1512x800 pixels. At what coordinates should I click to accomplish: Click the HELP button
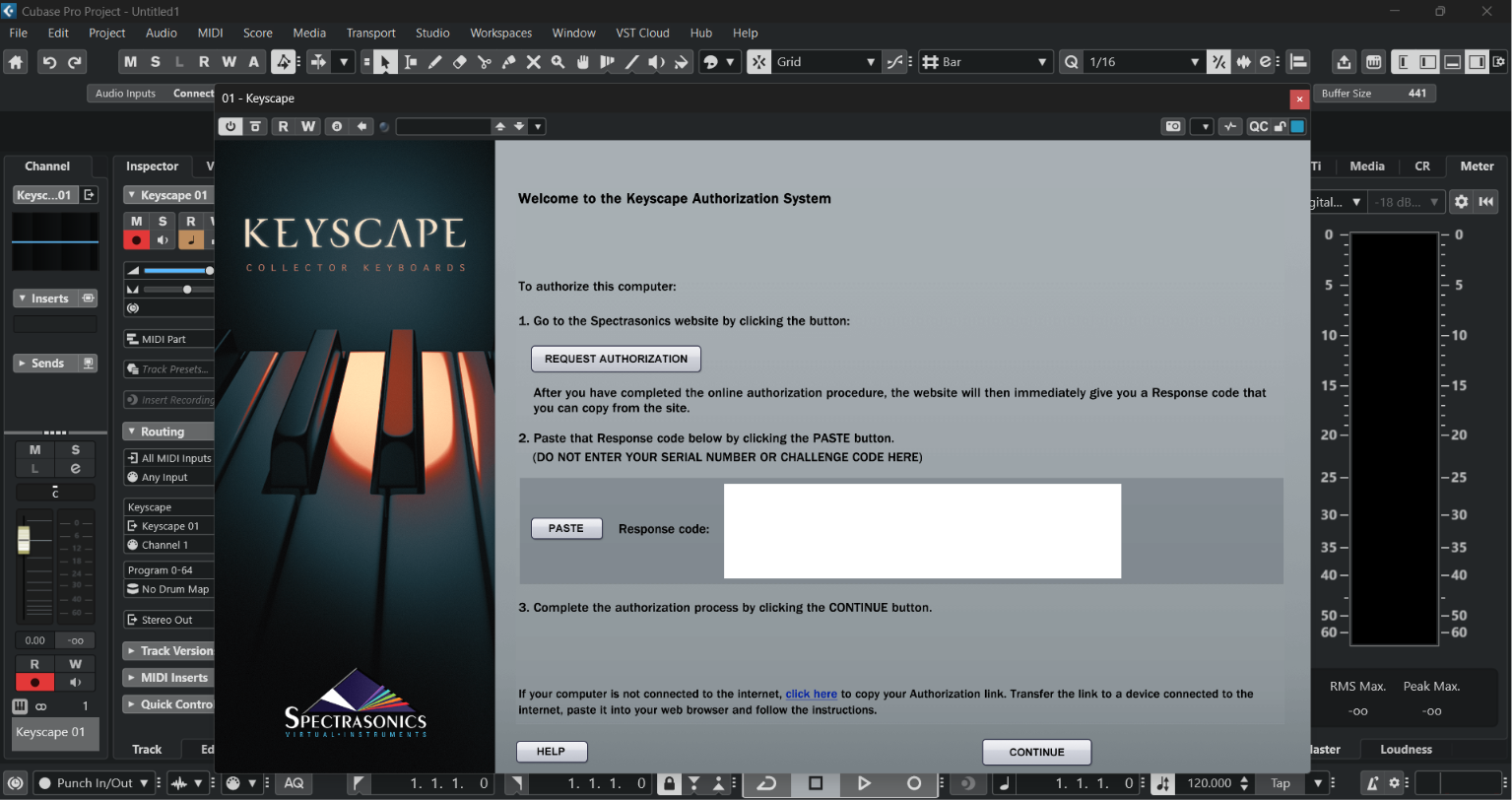coord(551,752)
